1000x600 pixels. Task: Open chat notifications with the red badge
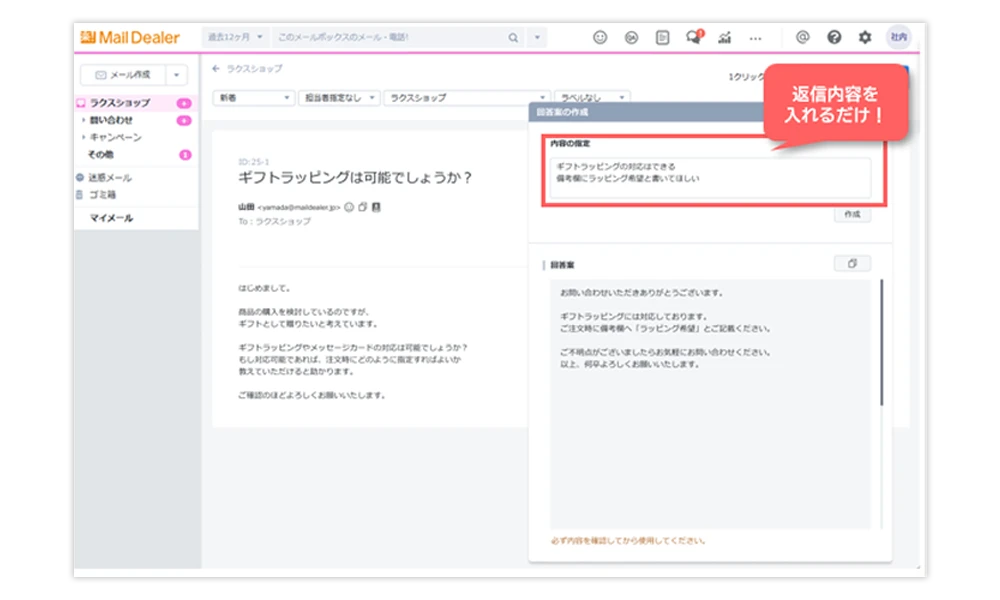[692, 36]
